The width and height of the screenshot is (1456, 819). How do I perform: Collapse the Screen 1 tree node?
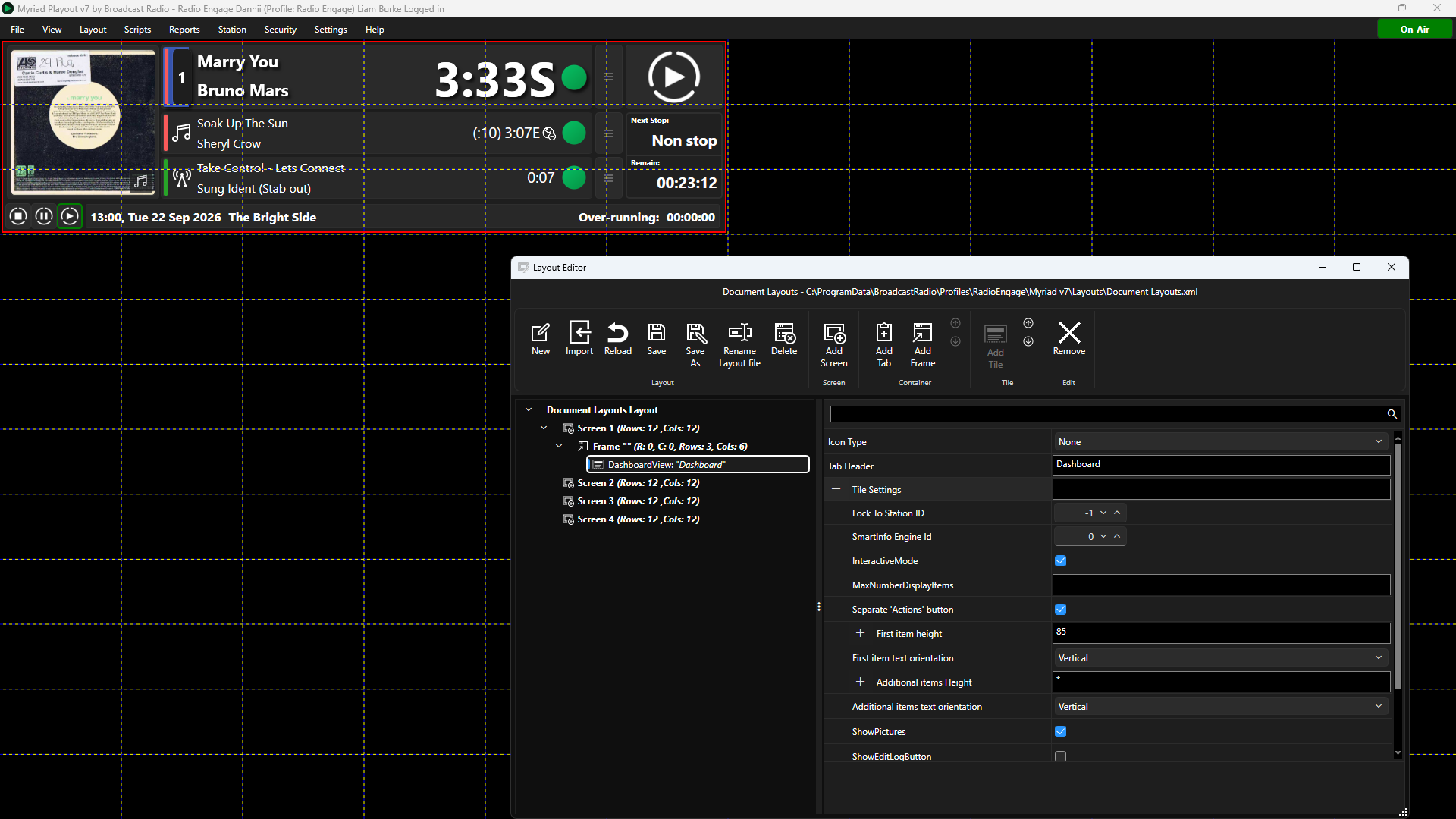[x=544, y=428]
